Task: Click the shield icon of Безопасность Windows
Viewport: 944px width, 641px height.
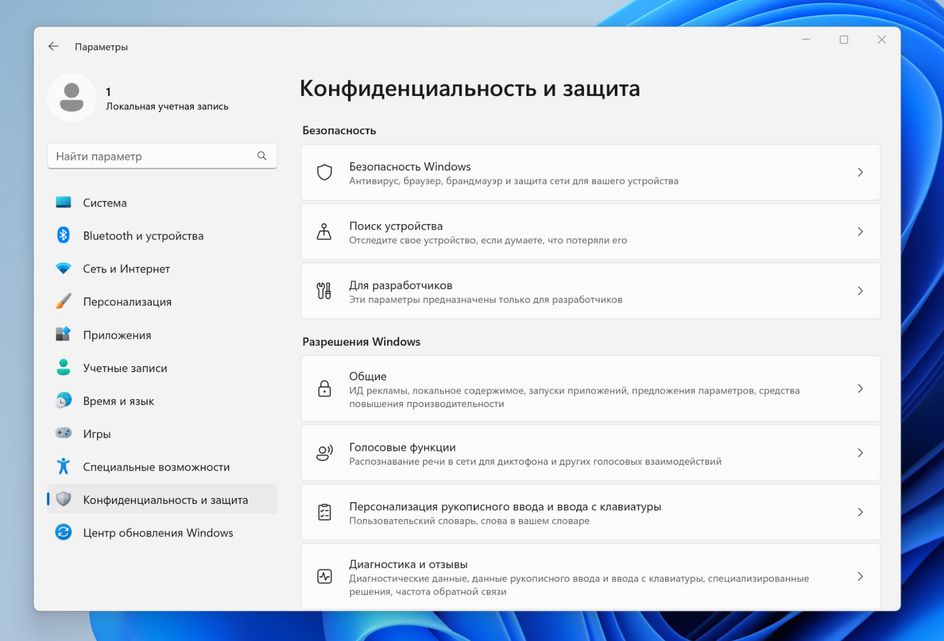Action: click(324, 173)
